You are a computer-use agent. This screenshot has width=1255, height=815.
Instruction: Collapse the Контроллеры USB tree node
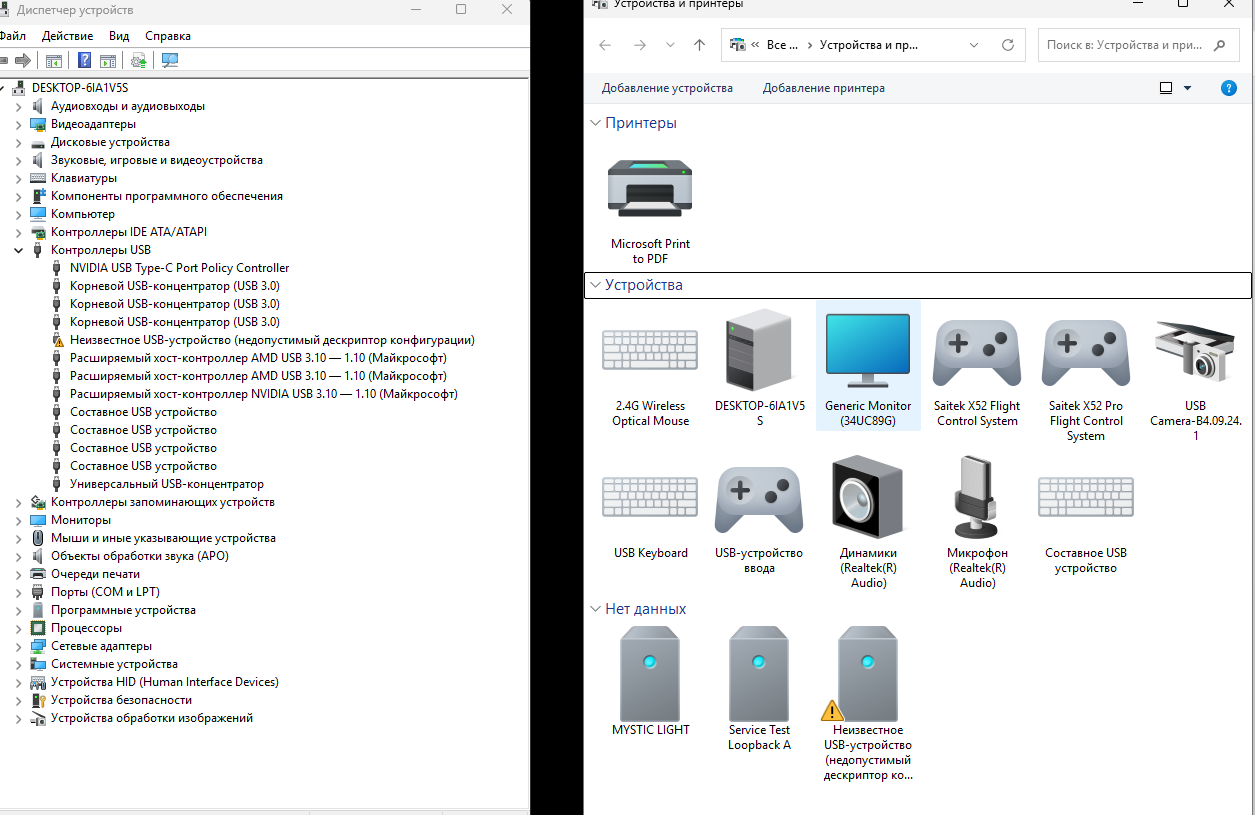point(18,249)
